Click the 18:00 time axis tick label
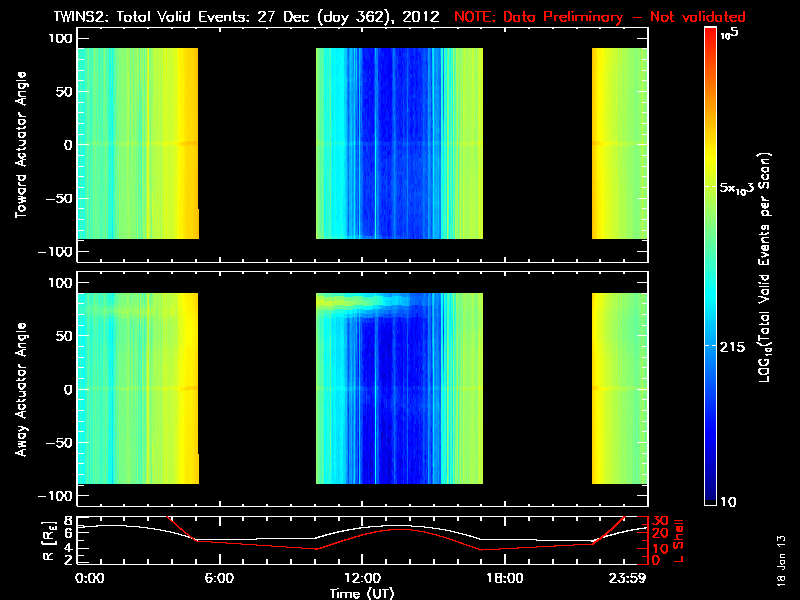 [505, 578]
